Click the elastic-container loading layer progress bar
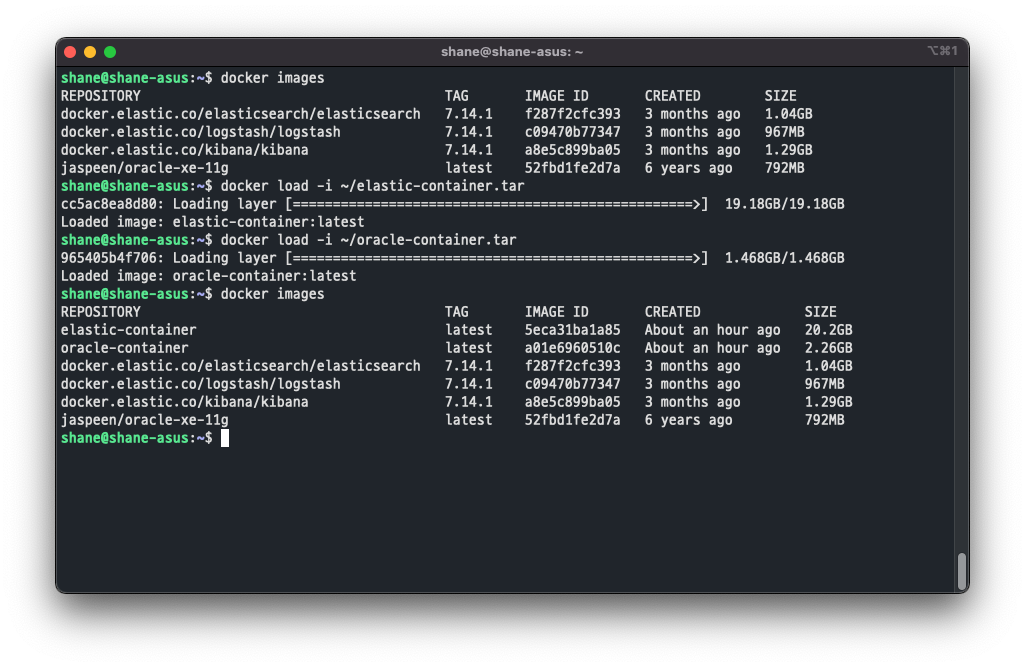 click(x=497, y=204)
